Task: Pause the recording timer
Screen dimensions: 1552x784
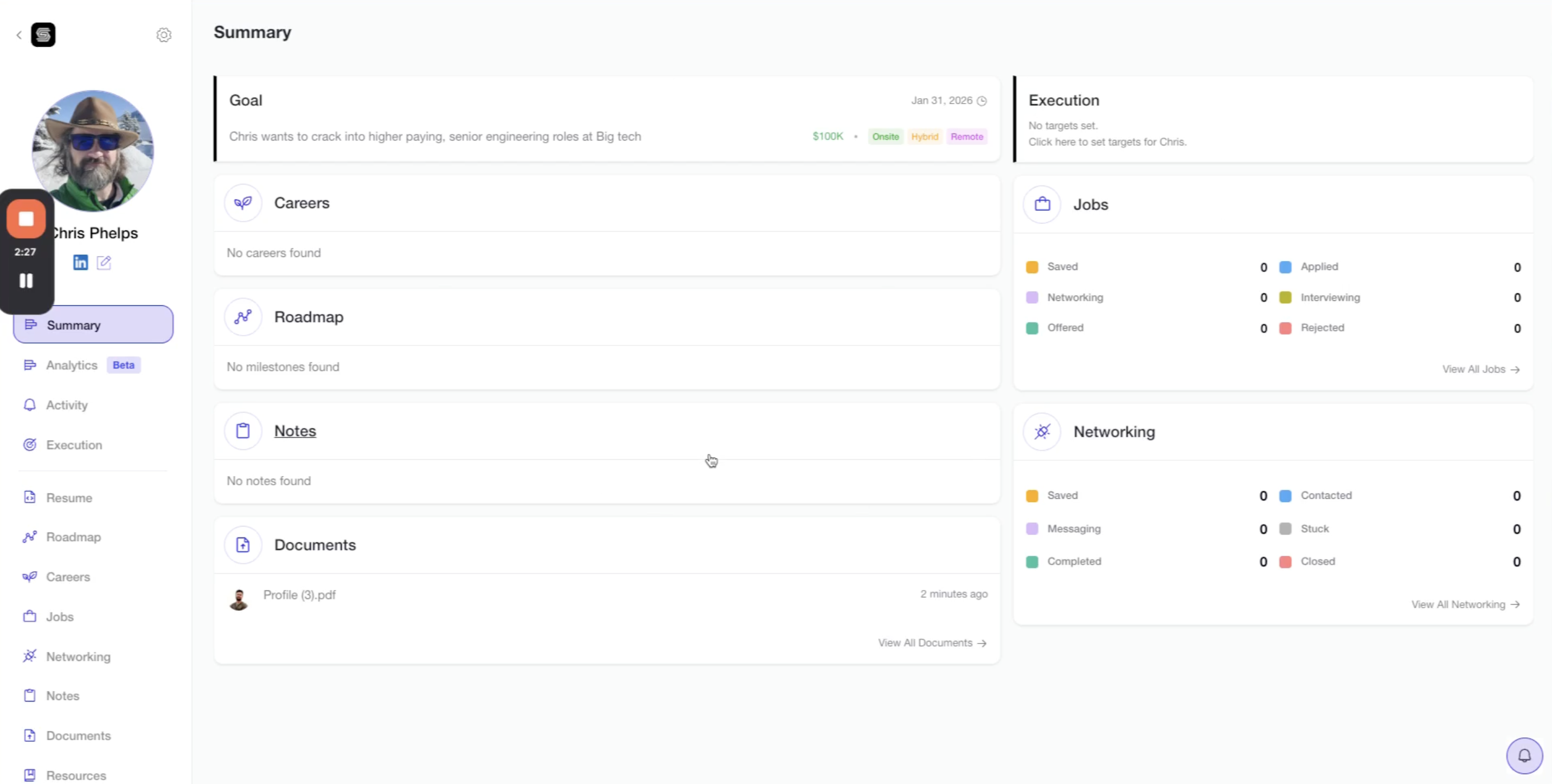Action: pos(26,281)
